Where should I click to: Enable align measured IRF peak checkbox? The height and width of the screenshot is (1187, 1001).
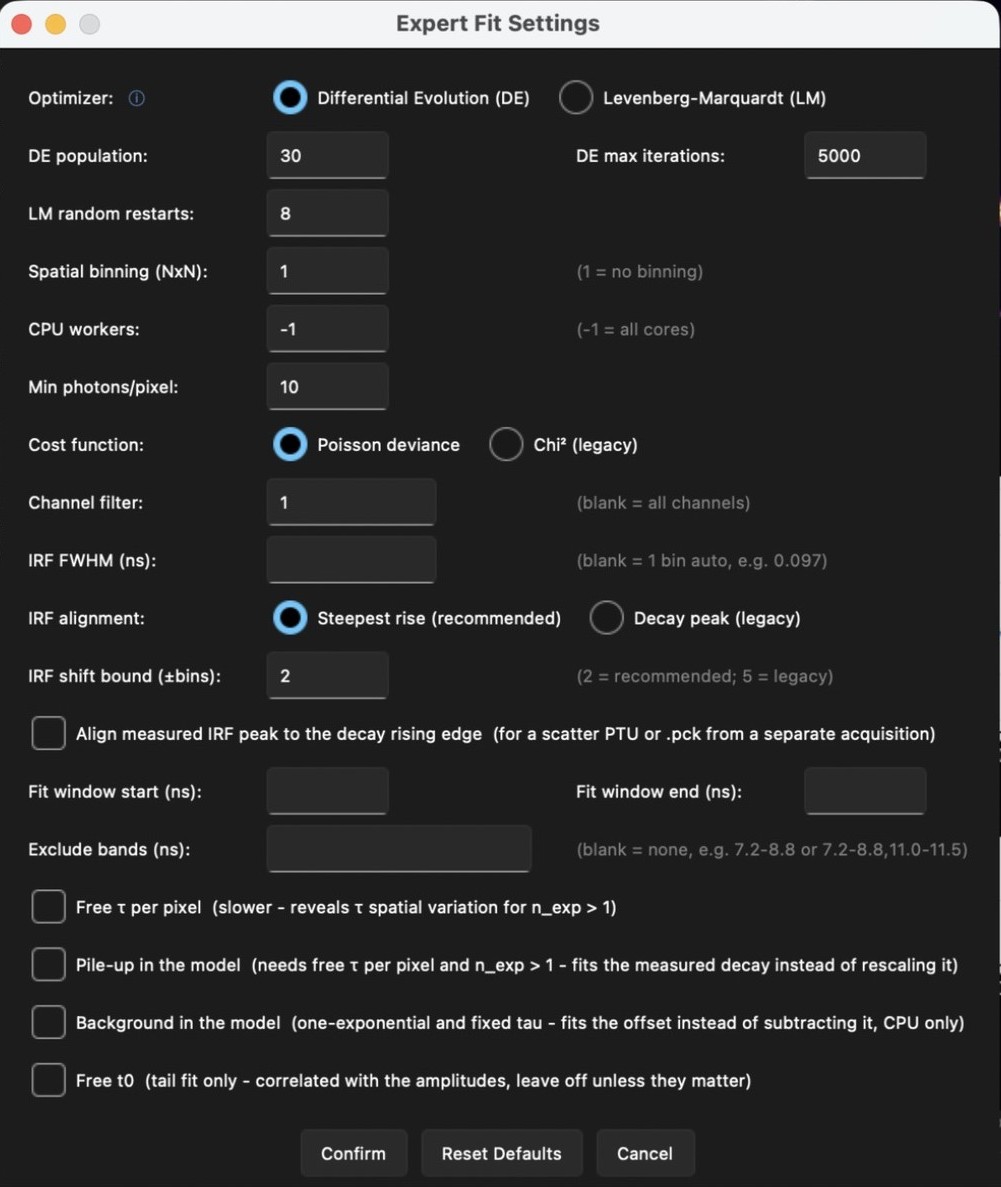(x=48, y=734)
